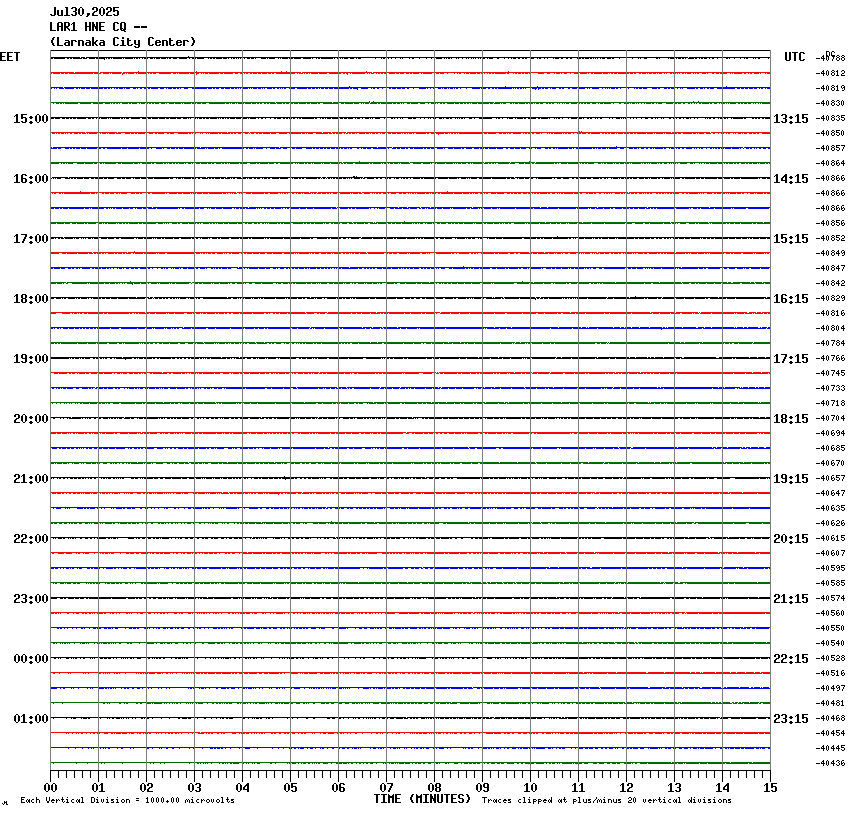Select the 16:00 EET time label
850x814 pixels.
click(x=31, y=179)
